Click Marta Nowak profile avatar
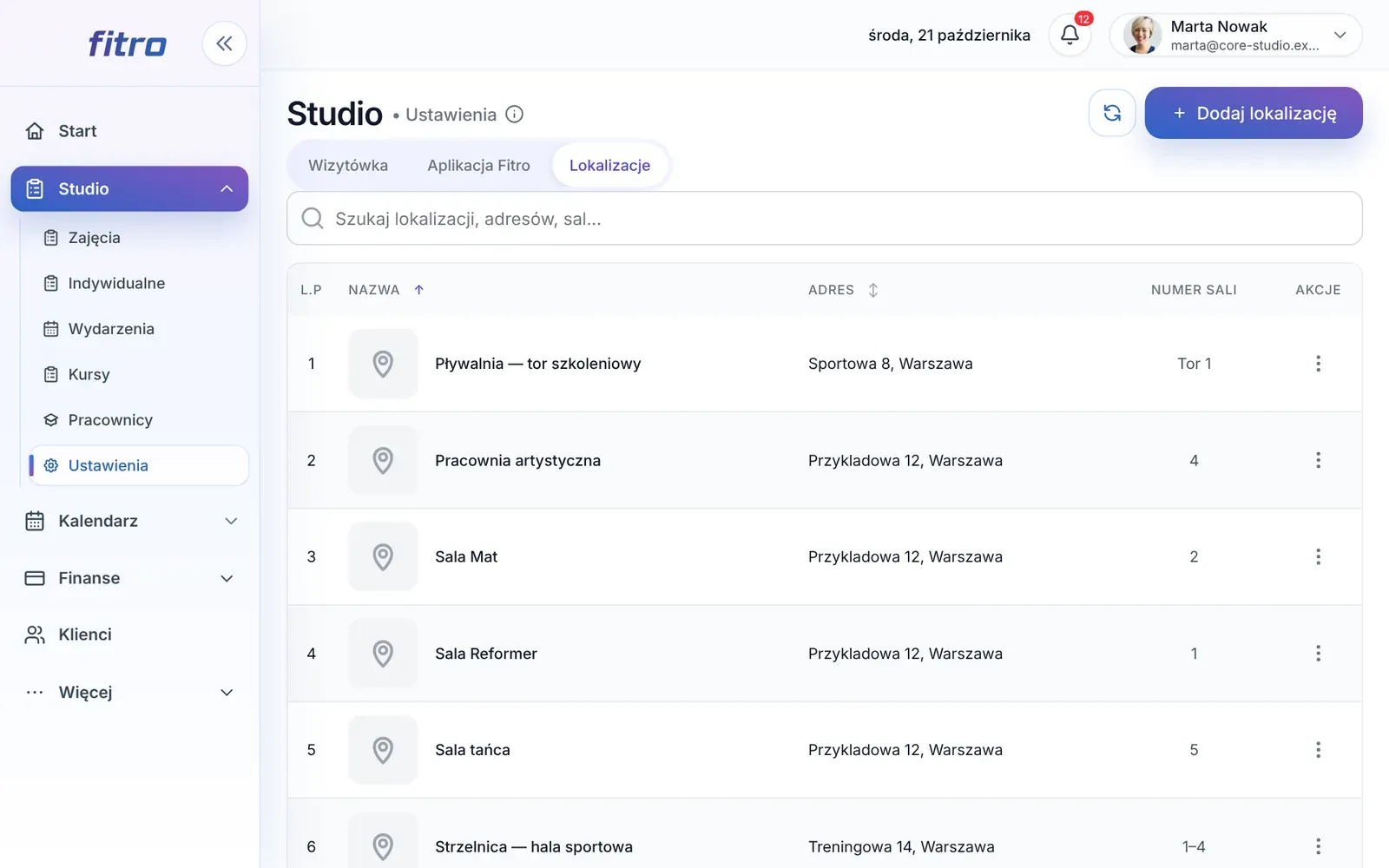The width and height of the screenshot is (1389, 868). coord(1142,36)
